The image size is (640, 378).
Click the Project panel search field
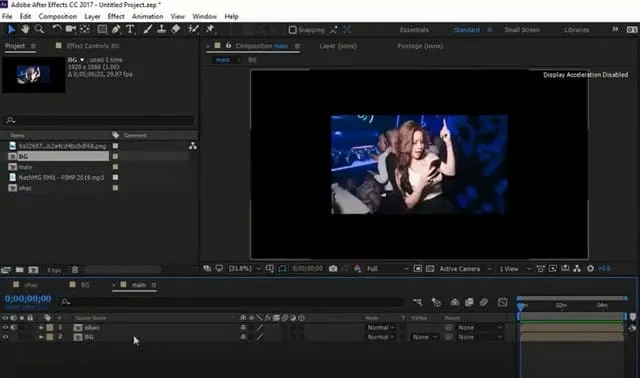pyautogui.click(x=99, y=120)
